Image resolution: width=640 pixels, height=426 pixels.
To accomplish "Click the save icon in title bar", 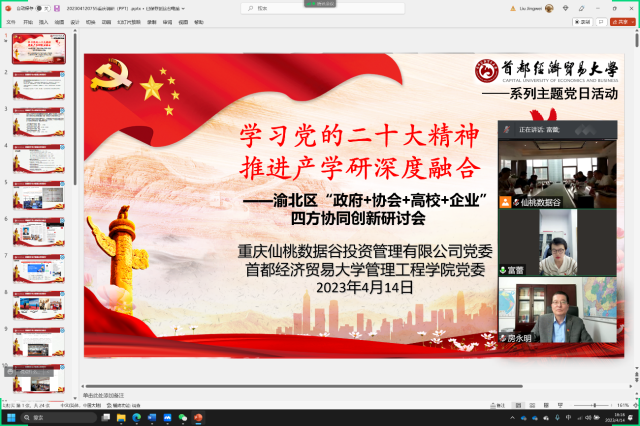I will (57, 6).
